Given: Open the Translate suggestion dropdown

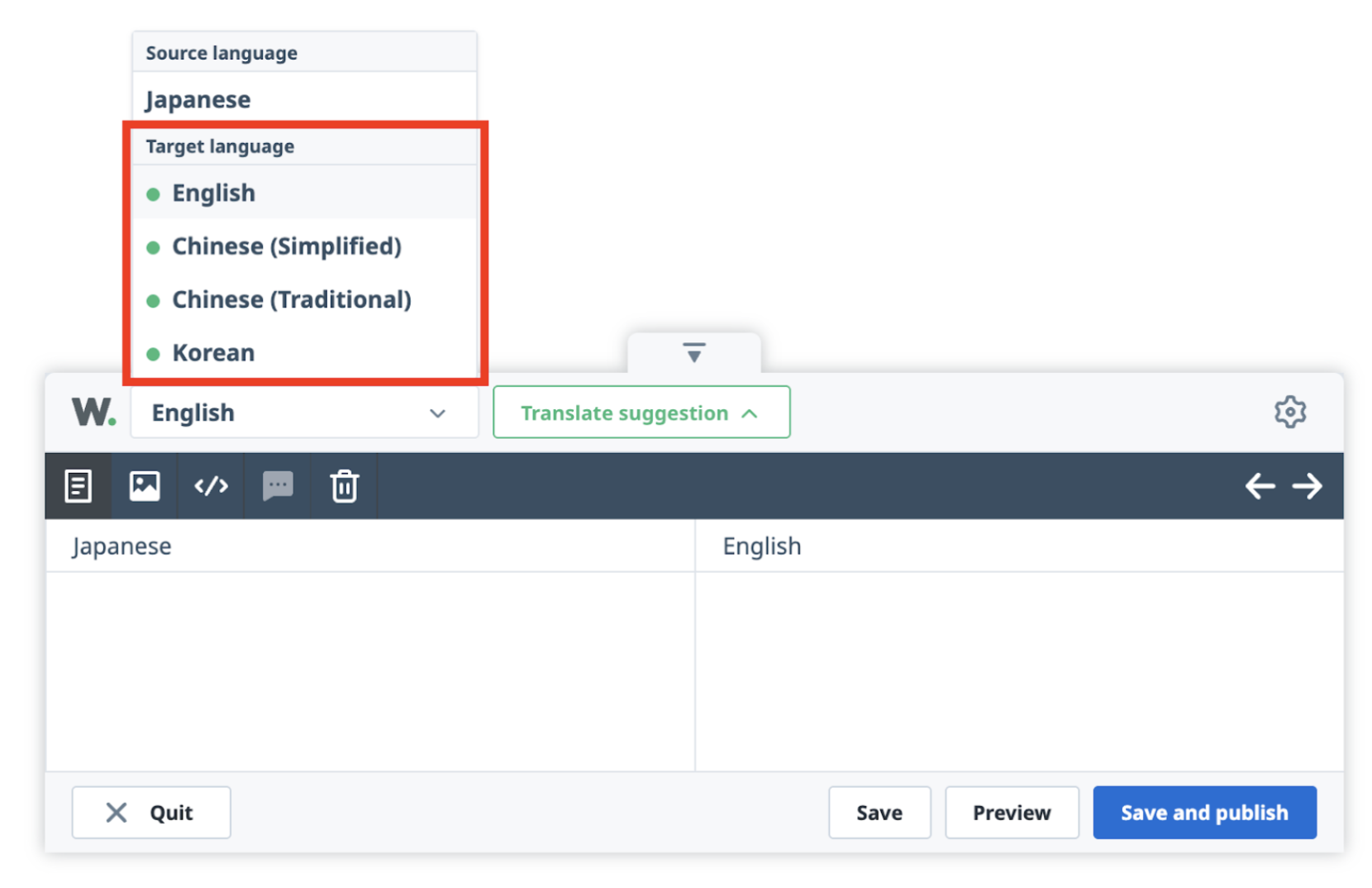Looking at the screenshot, I should pos(641,413).
